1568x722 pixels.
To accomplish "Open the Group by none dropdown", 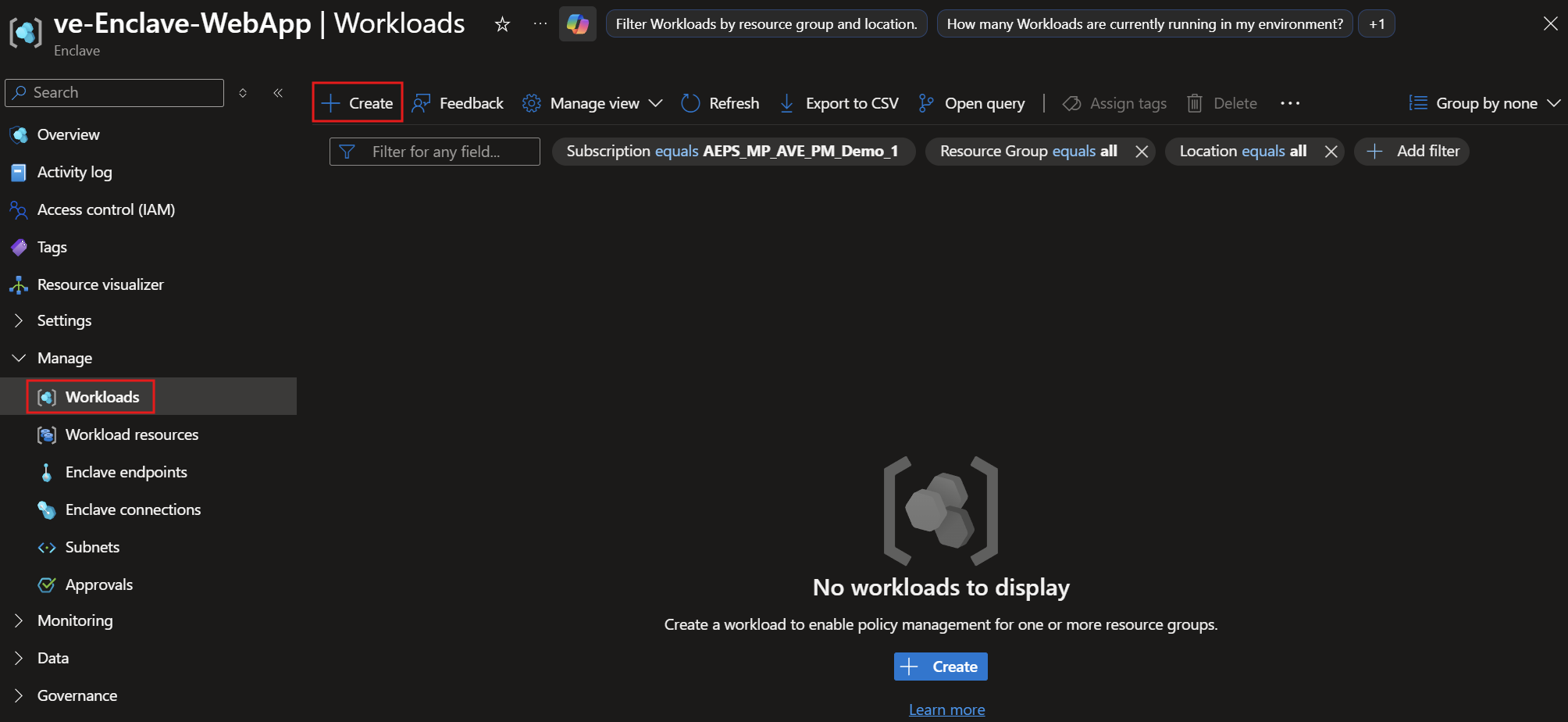I will point(1484,103).
